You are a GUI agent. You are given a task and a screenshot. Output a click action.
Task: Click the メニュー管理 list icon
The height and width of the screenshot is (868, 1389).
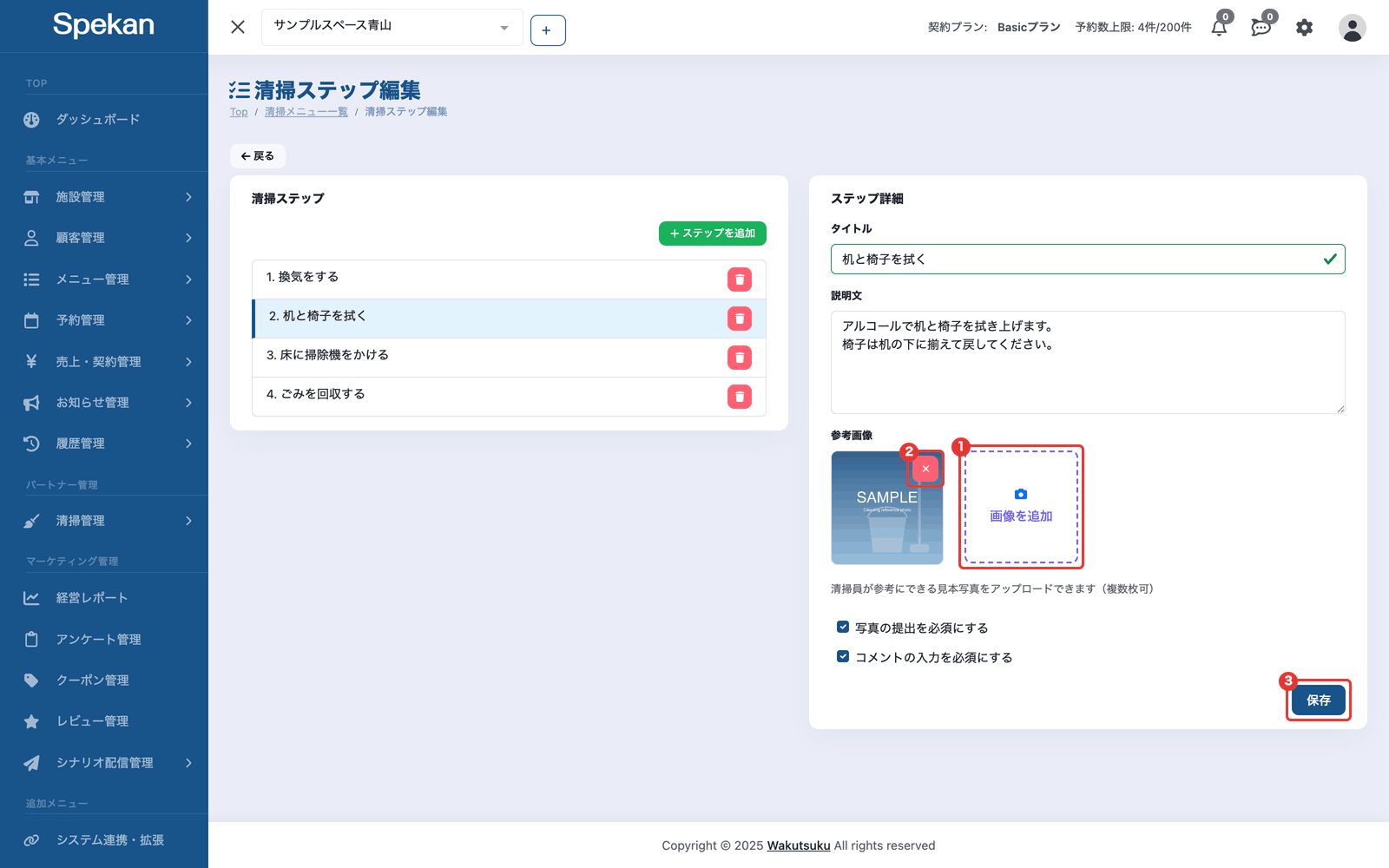pyautogui.click(x=31, y=279)
